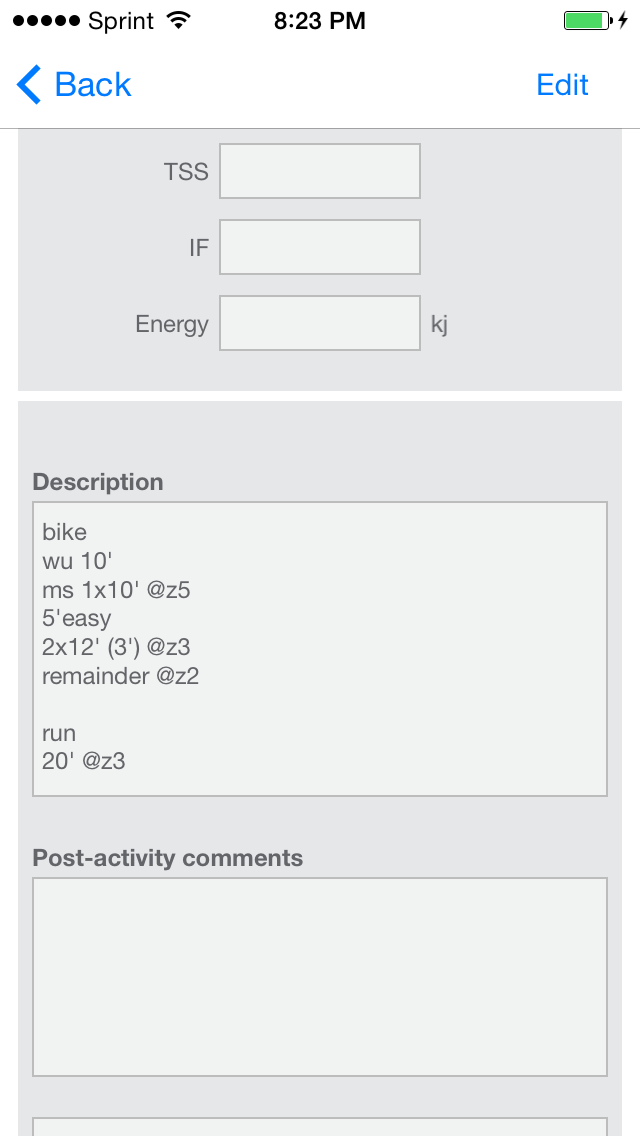
Task: Tap the signal strength dots
Action: [x=46, y=21]
